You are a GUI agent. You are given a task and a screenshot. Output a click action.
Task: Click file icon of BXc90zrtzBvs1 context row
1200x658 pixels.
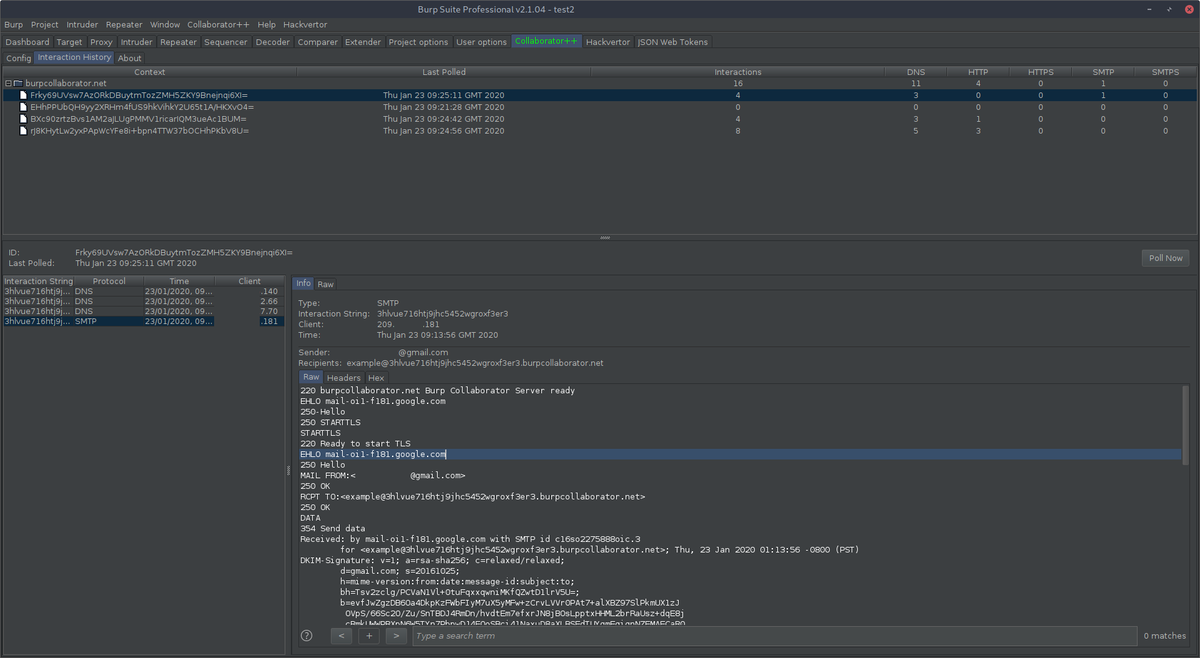[24, 119]
